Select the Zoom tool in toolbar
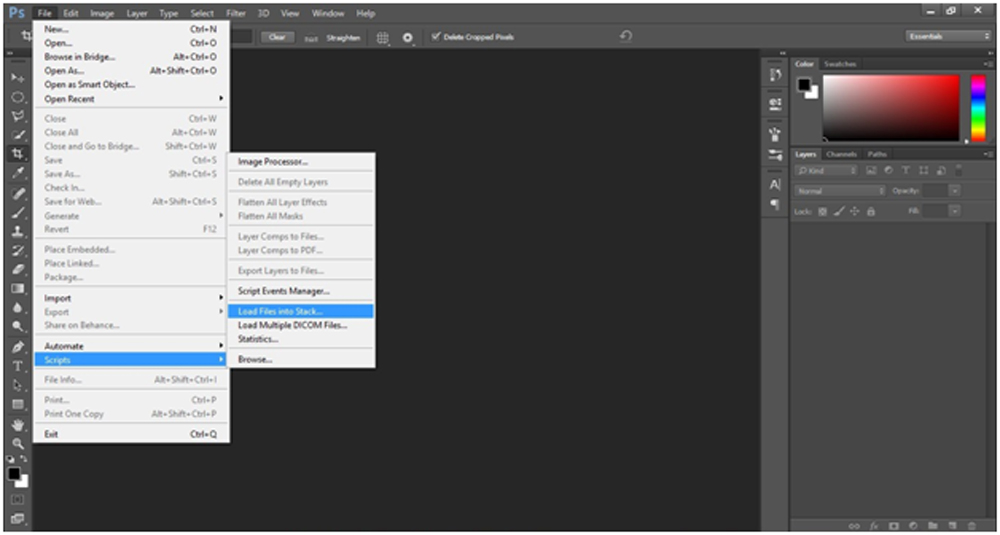This screenshot has height=535, width=1000. (18, 444)
